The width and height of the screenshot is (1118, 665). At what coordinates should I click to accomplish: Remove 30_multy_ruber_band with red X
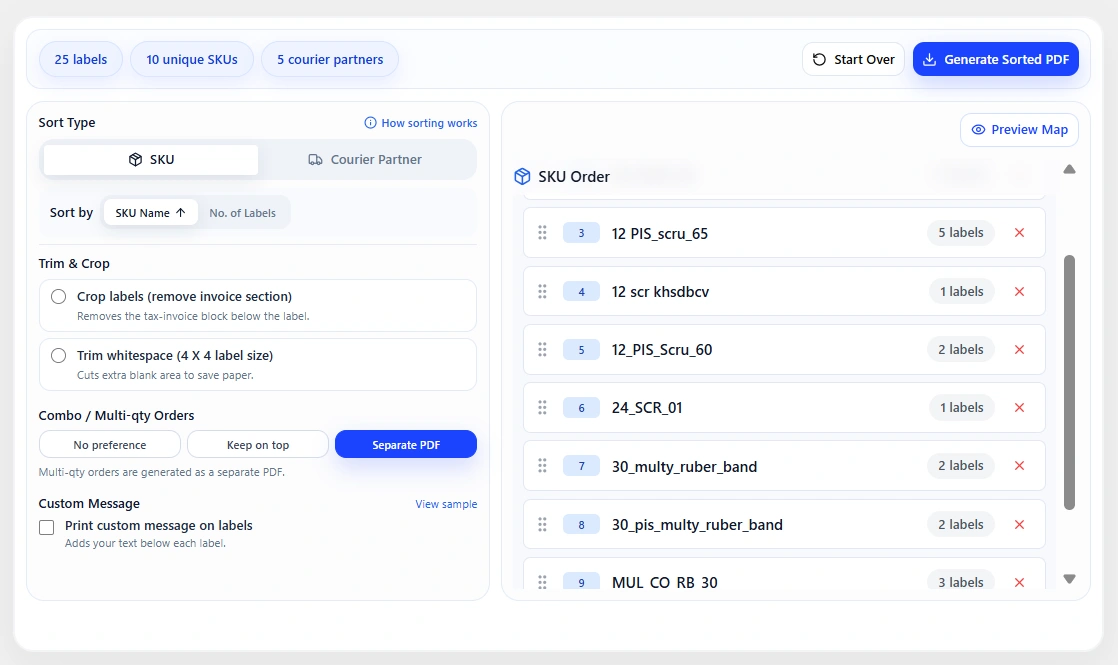(x=1020, y=466)
